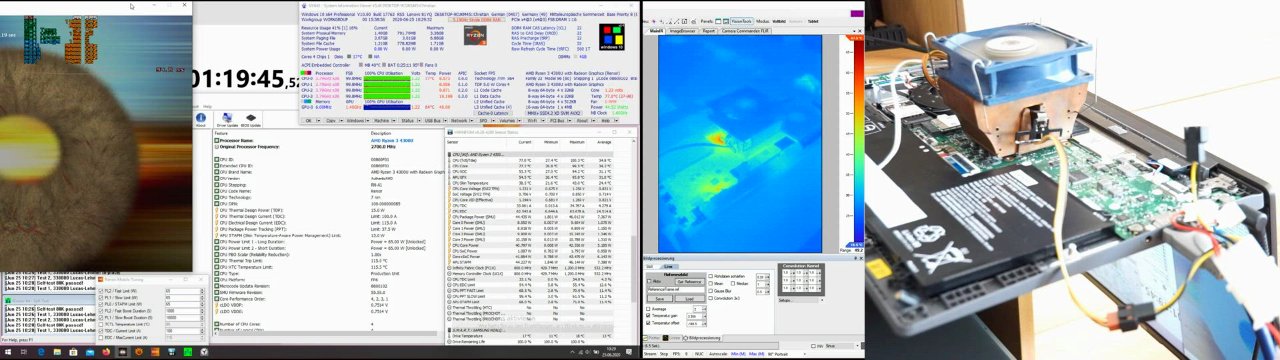Image resolution: width=1280 pixels, height=360 pixels.
Task: Open the arrow next to SIV Network button
Action: [471, 121]
